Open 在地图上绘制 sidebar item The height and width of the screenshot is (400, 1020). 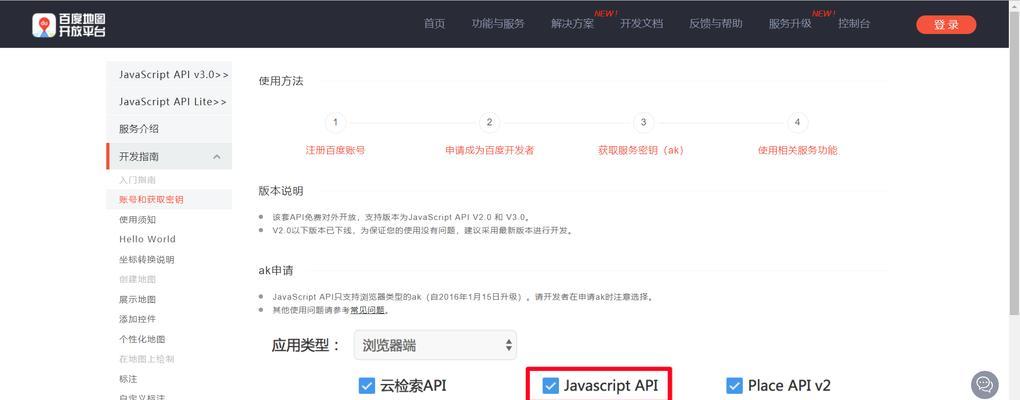click(x=146, y=359)
